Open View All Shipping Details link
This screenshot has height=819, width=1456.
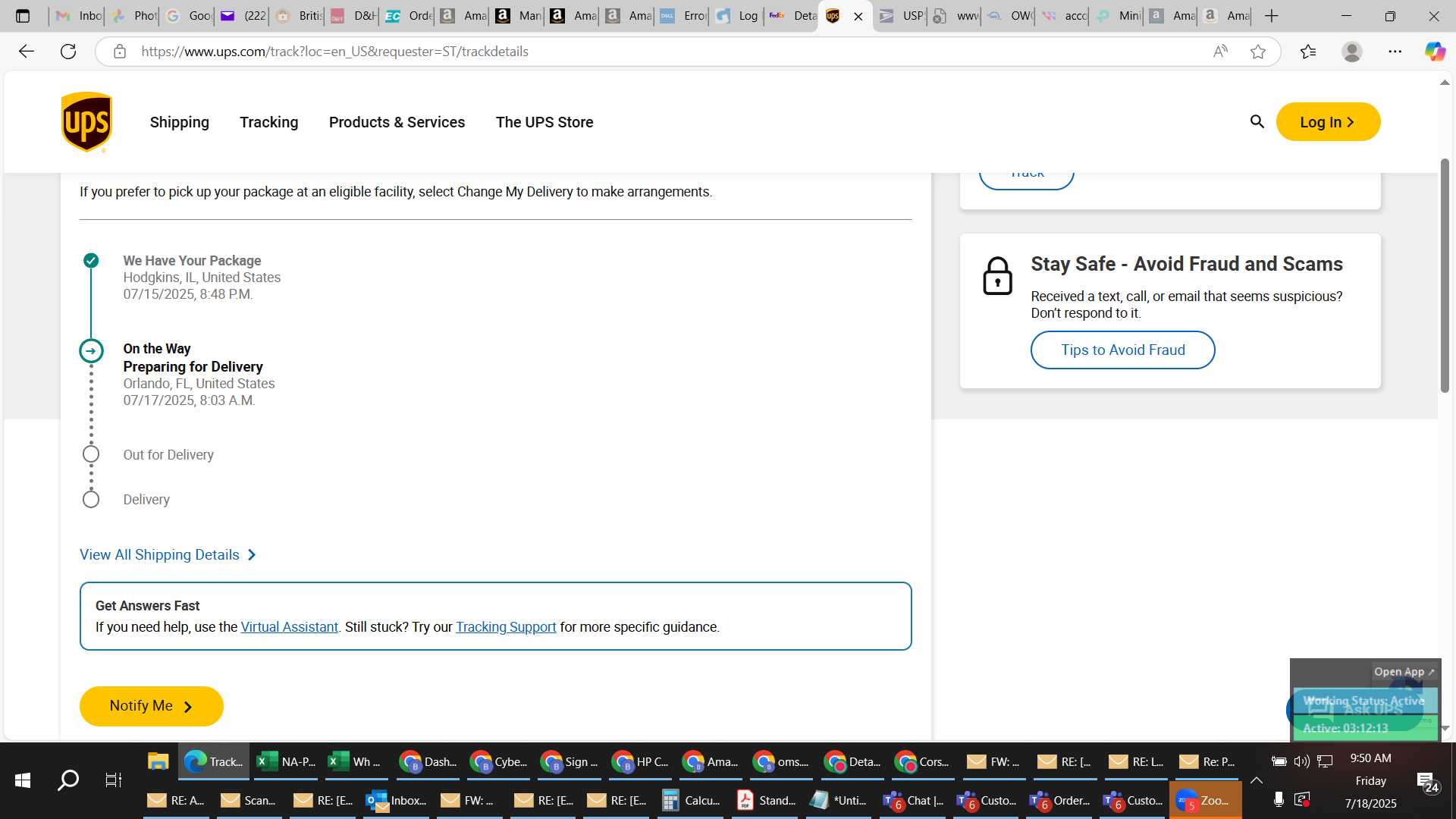(168, 555)
